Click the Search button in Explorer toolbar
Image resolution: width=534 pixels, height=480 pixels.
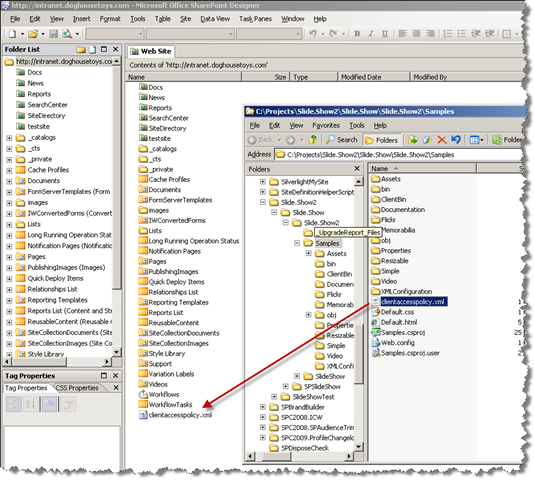[x=342, y=140]
